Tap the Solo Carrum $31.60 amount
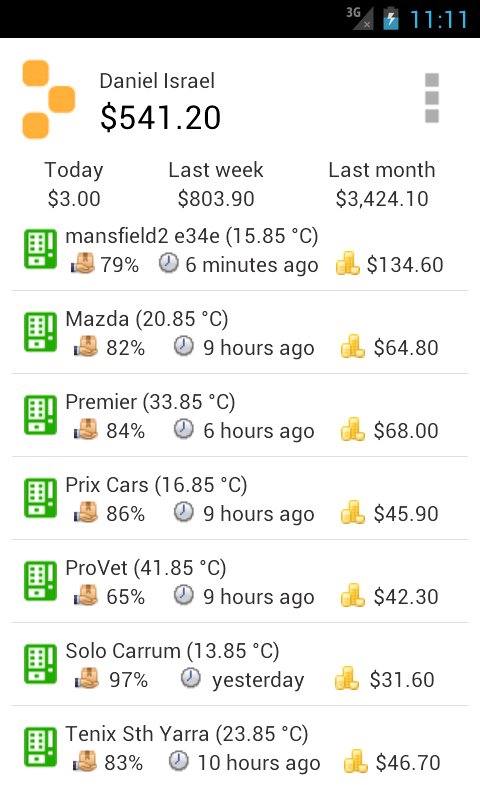This screenshot has width=480, height=800. coord(402,680)
